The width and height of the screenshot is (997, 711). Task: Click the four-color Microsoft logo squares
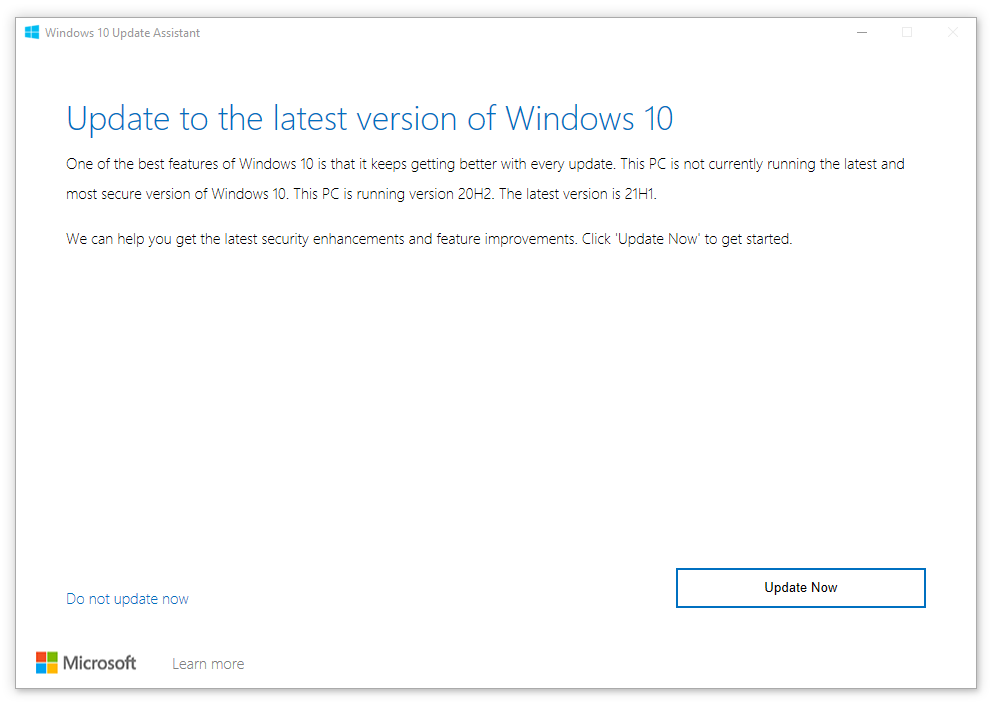(47, 663)
